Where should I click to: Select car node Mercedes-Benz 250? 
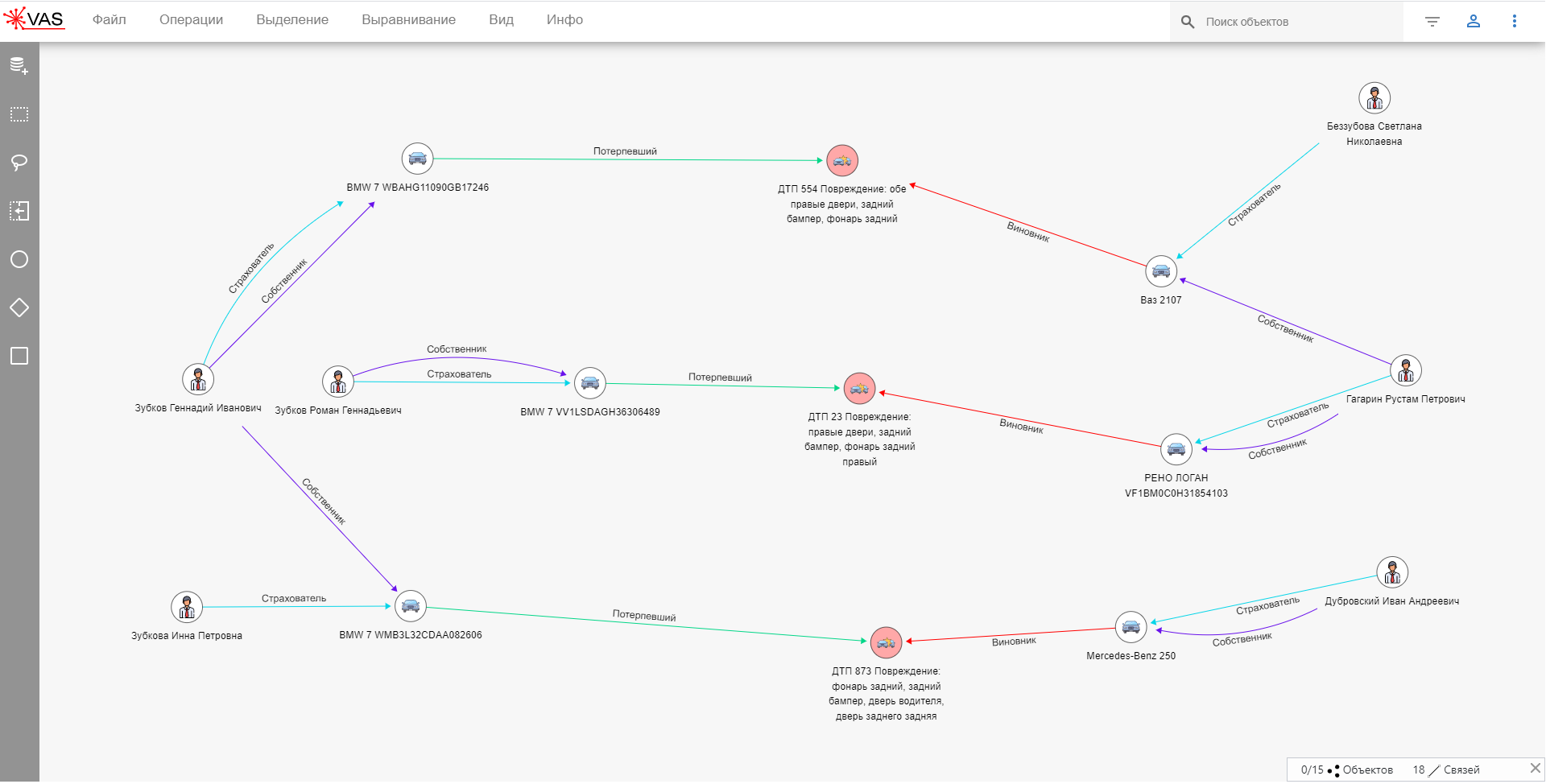(x=1131, y=627)
